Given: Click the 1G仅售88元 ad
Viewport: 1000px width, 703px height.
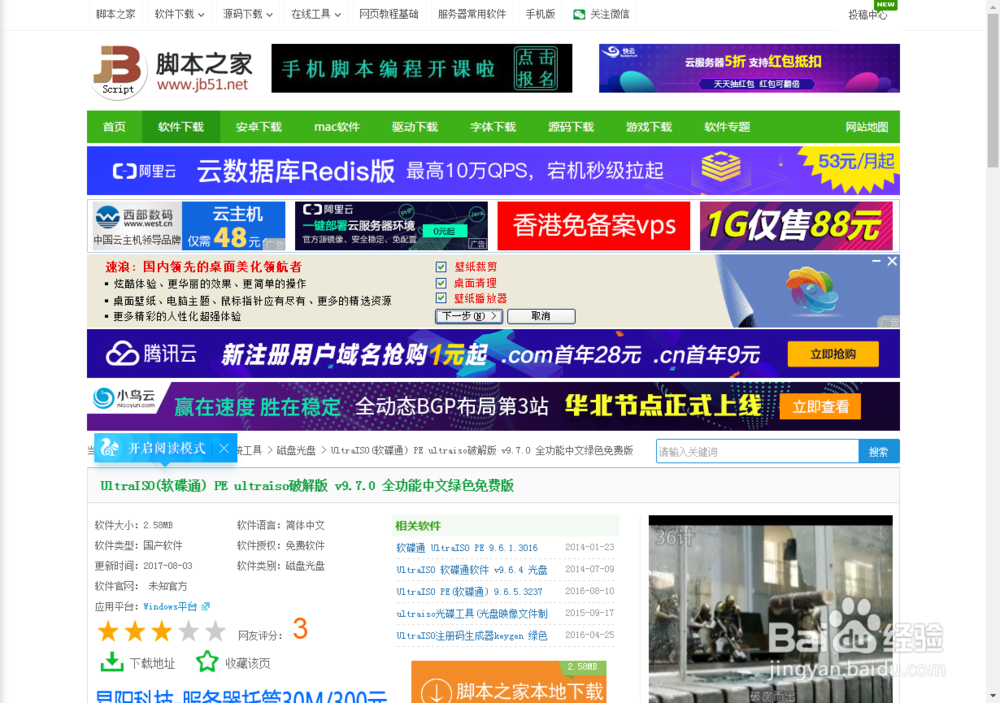Looking at the screenshot, I should pyautogui.click(x=796, y=226).
